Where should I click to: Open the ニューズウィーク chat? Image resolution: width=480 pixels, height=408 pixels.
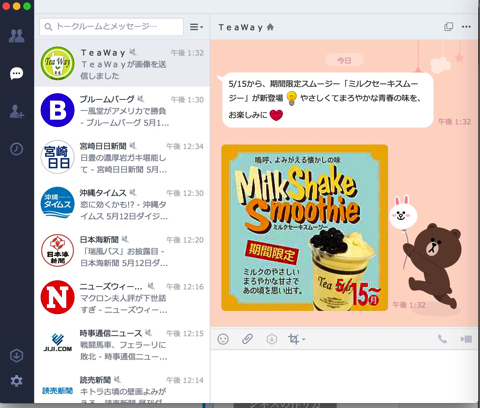[x=122, y=297]
